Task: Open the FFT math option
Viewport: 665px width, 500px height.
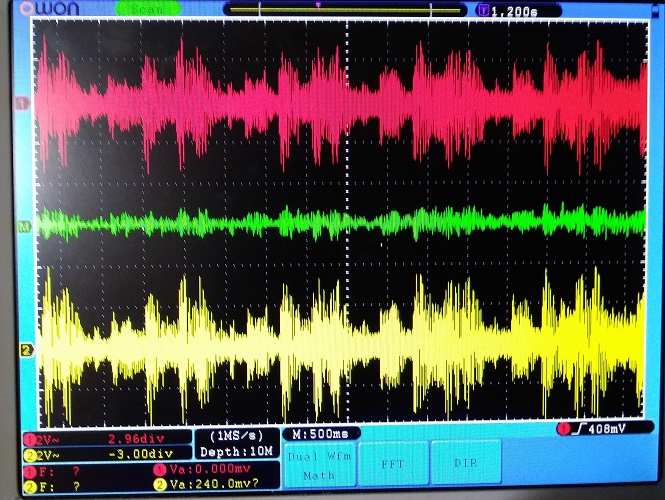Action: pos(392,465)
